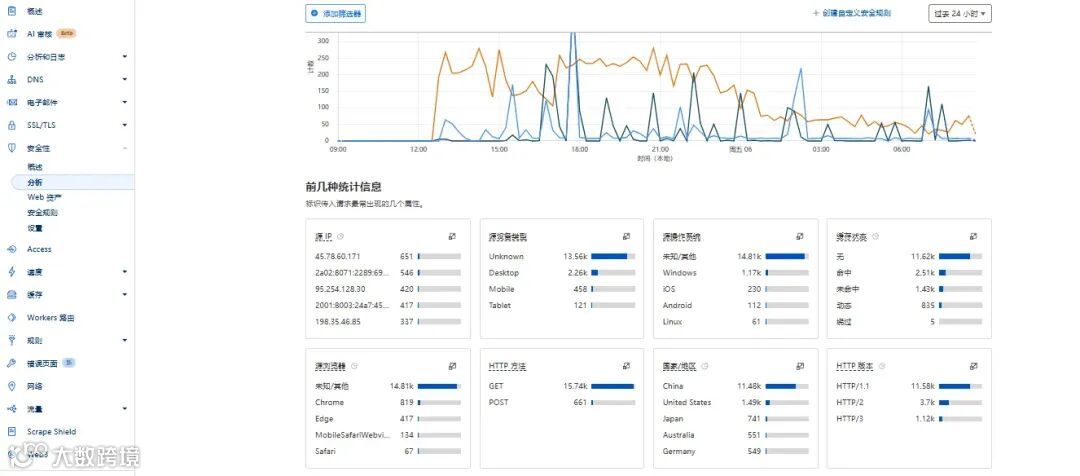Open the 错误页面 label

[x=42, y=363]
